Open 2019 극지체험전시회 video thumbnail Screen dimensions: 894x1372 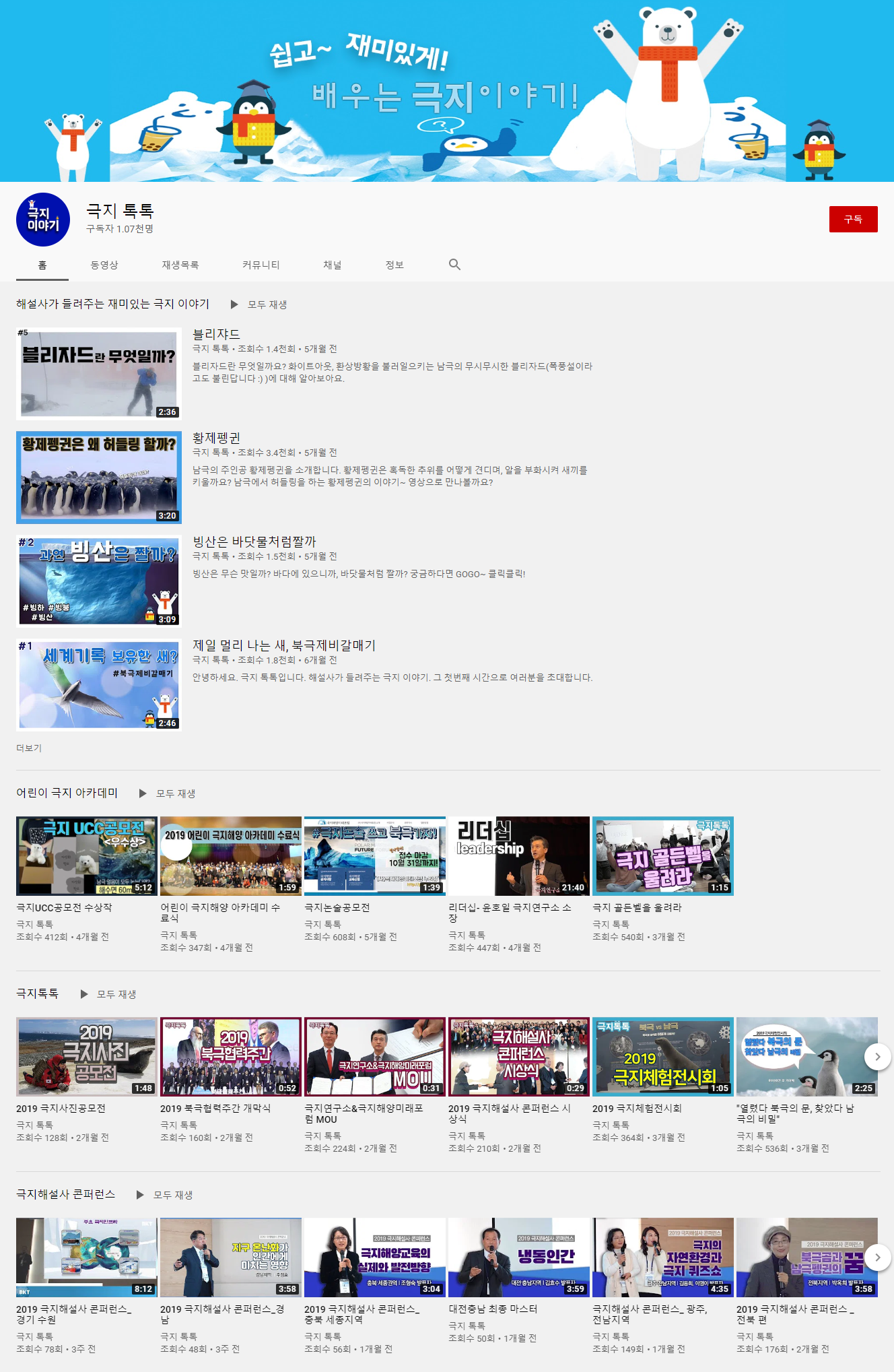pyautogui.click(x=663, y=1057)
